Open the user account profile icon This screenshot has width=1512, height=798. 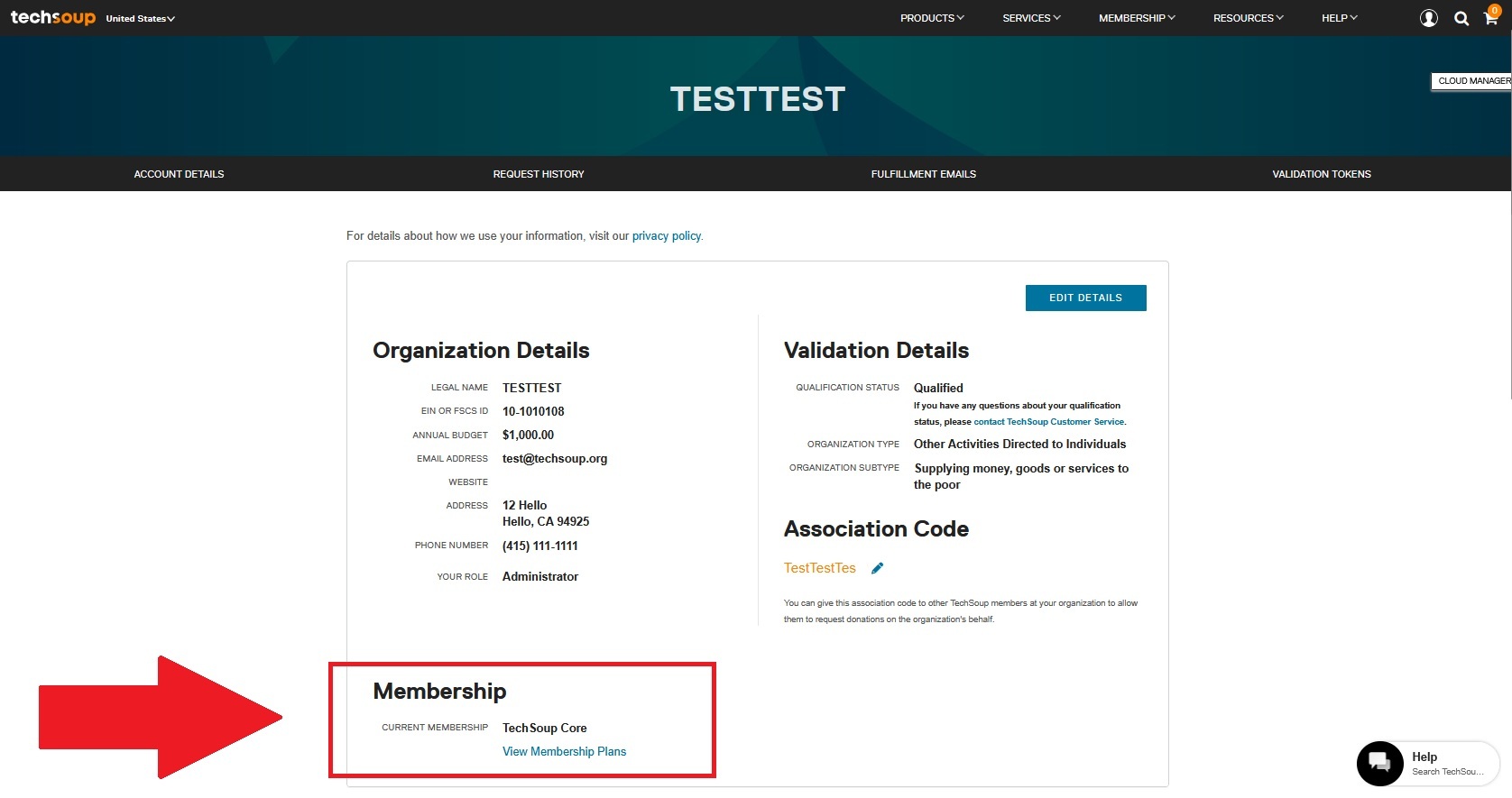[x=1429, y=18]
